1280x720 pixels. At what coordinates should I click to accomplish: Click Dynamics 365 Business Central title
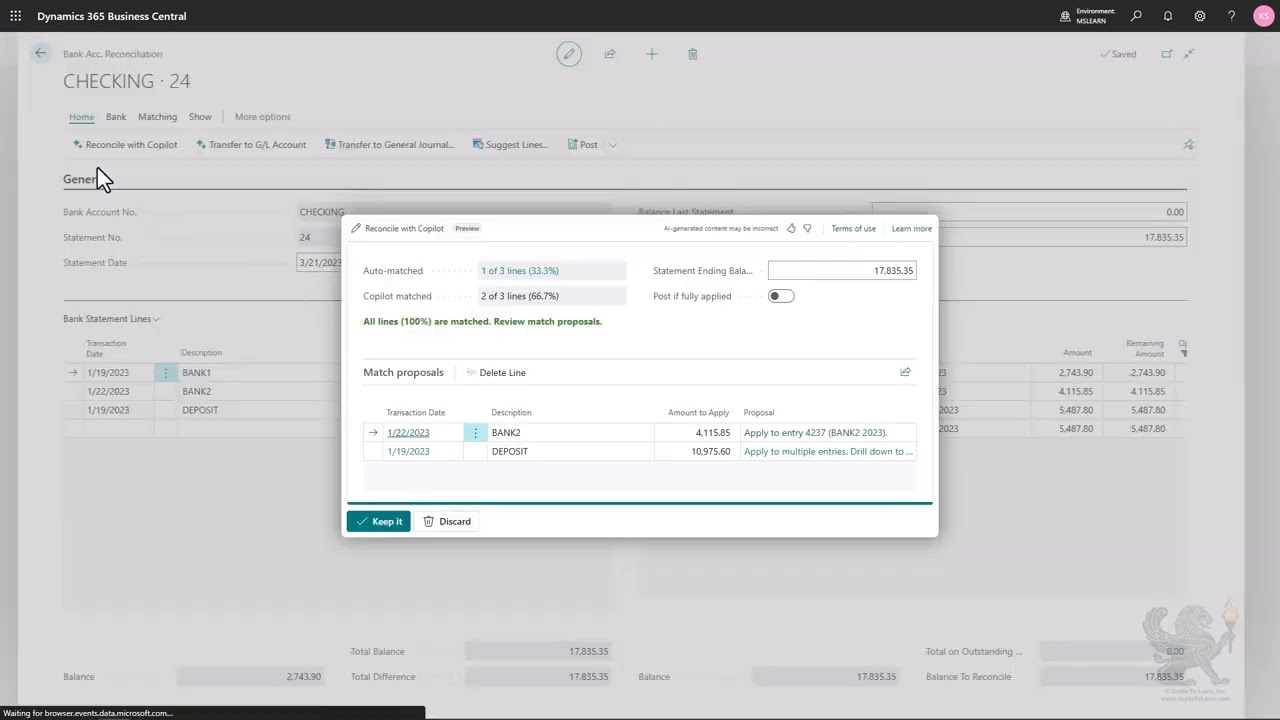pyautogui.click(x=112, y=16)
